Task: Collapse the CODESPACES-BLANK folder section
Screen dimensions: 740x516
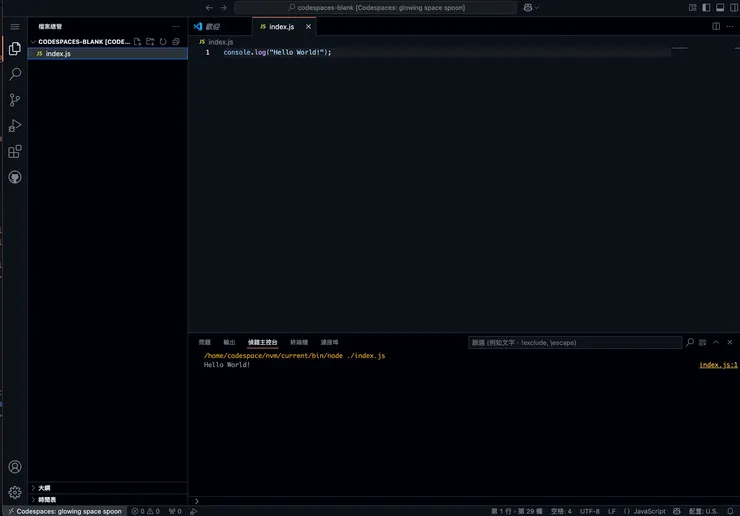Action: [x=33, y=42]
